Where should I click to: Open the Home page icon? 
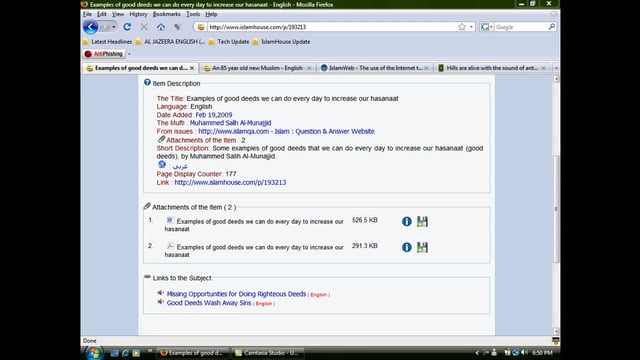point(161,27)
